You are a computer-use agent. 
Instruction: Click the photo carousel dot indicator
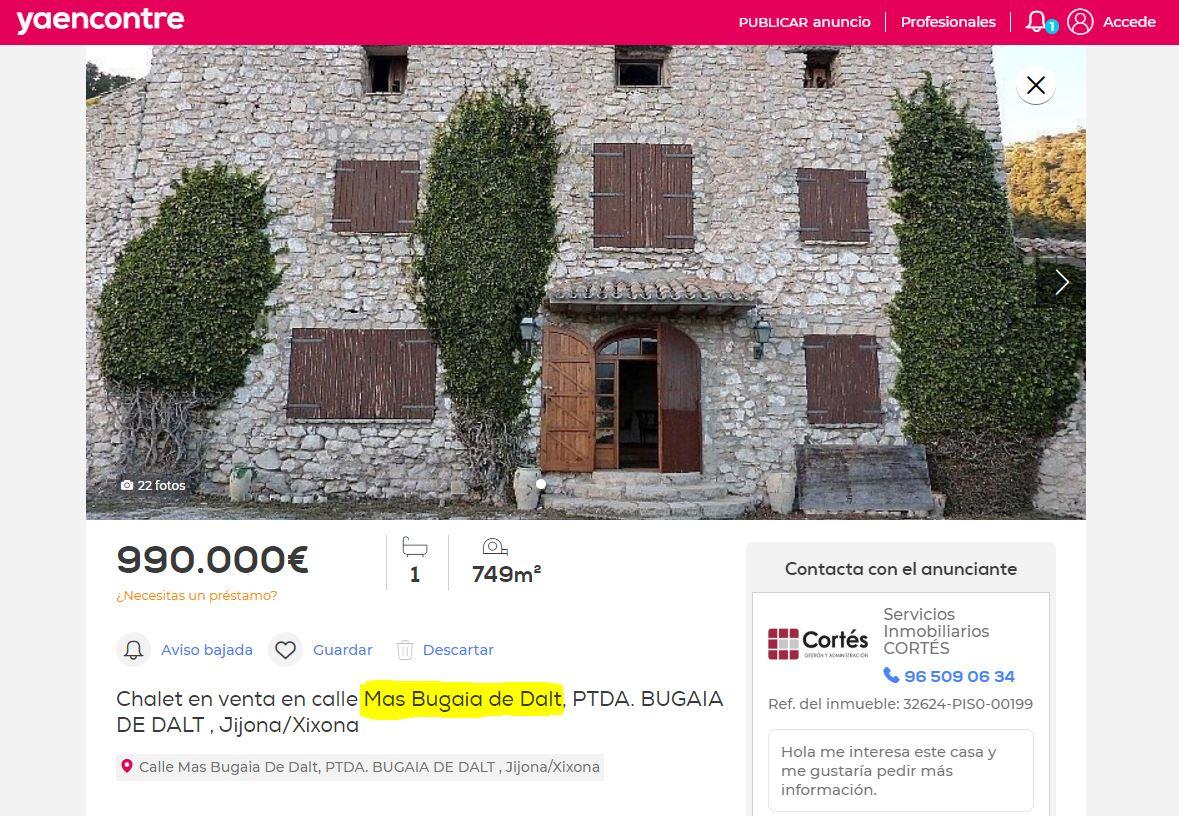(541, 484)
